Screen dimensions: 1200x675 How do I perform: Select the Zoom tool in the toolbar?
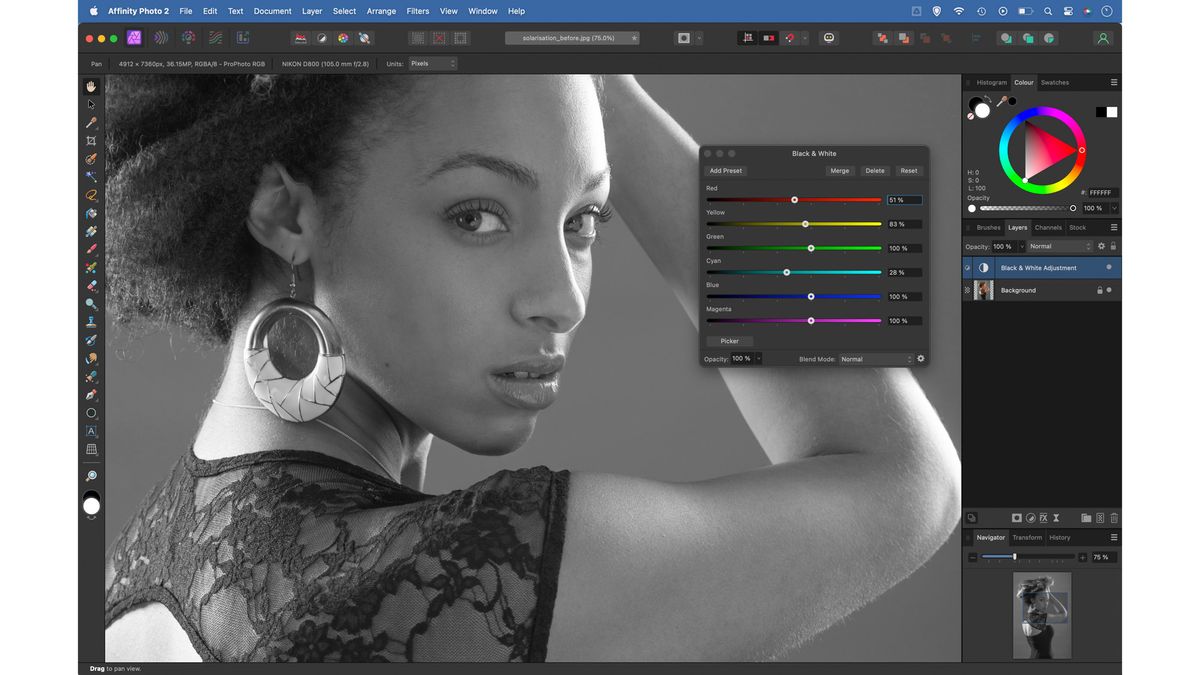91,477
